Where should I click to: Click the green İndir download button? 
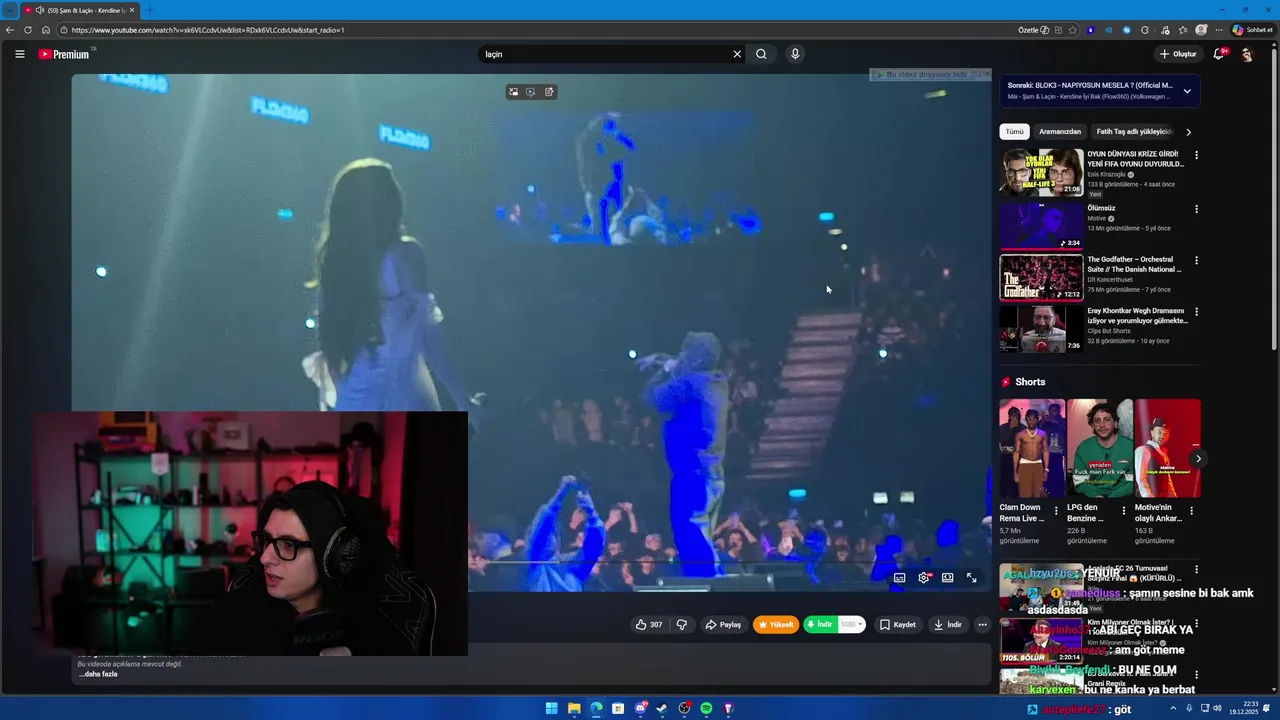pyautogui.click(x=821, y=625)
